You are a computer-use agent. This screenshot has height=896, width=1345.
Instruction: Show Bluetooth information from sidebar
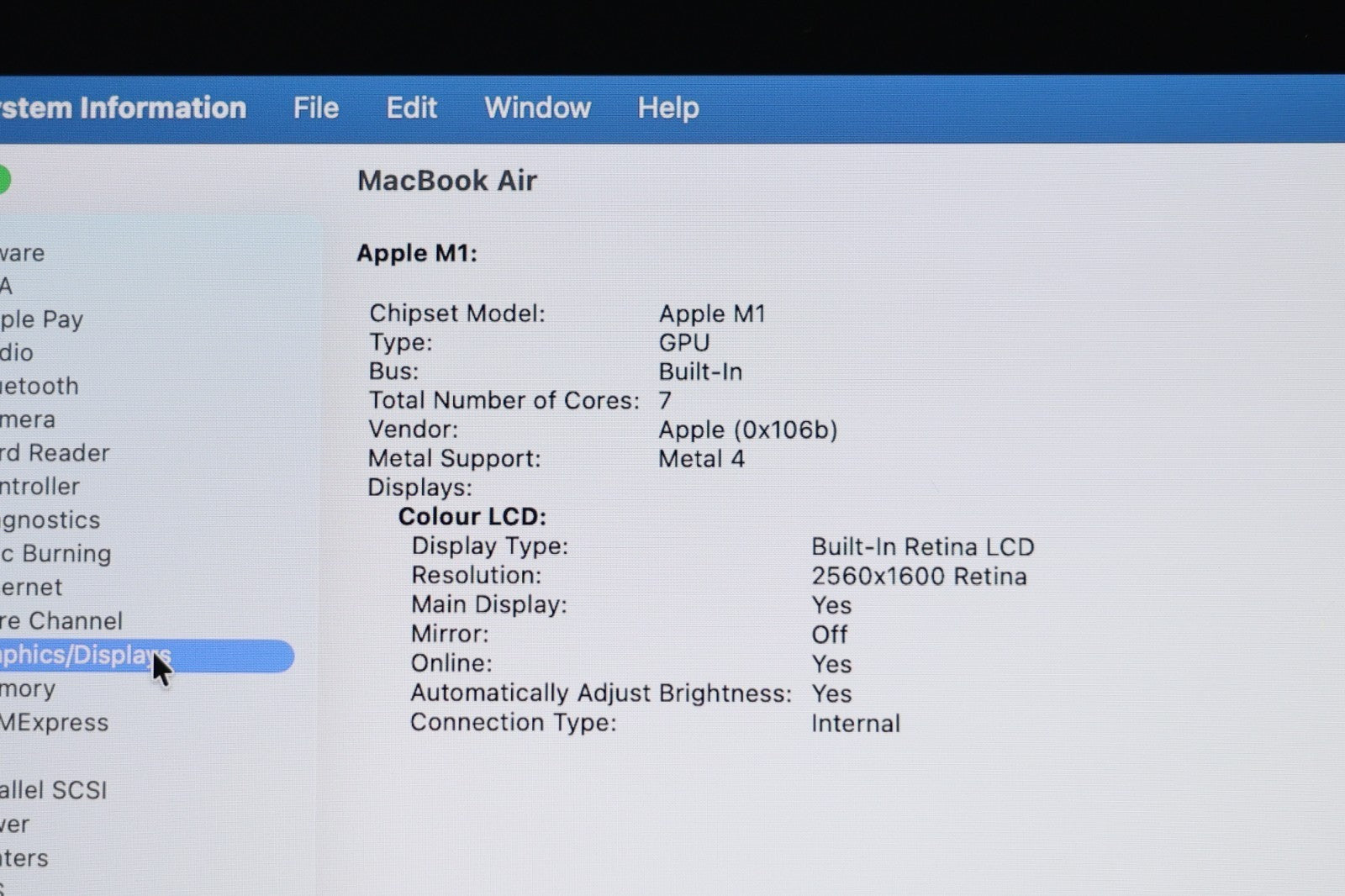pyautogui.click(x=40, y=387)
